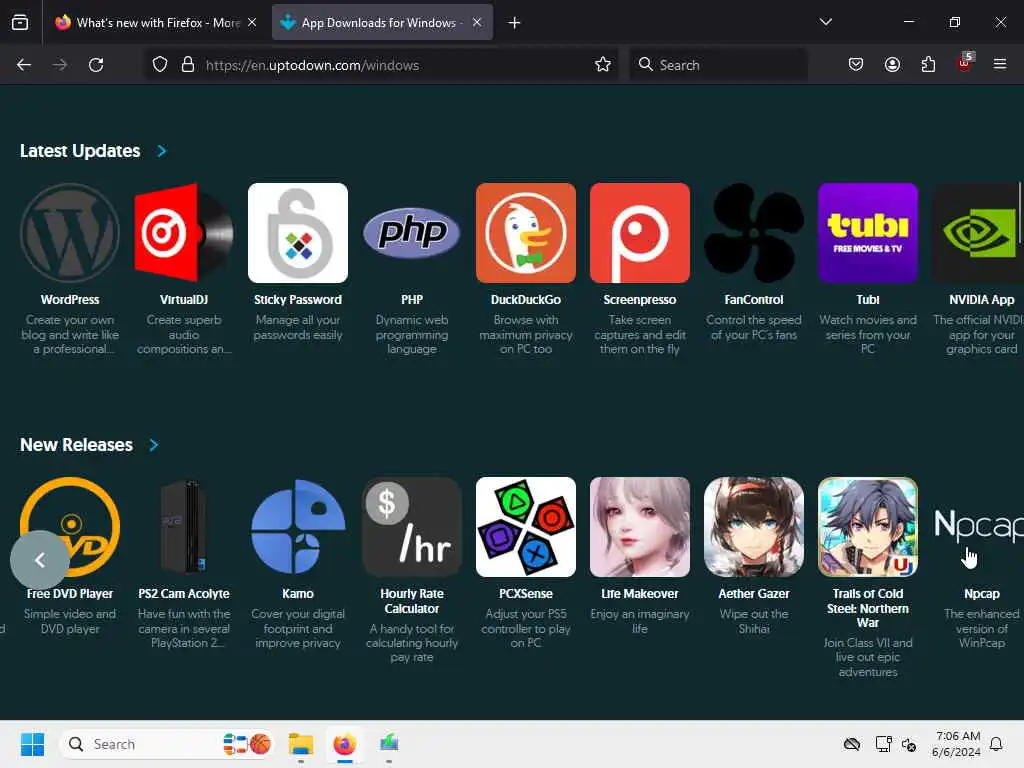Screen dimensions: 1024x768
Task: Open the FanControl title link
Action: 754,300
